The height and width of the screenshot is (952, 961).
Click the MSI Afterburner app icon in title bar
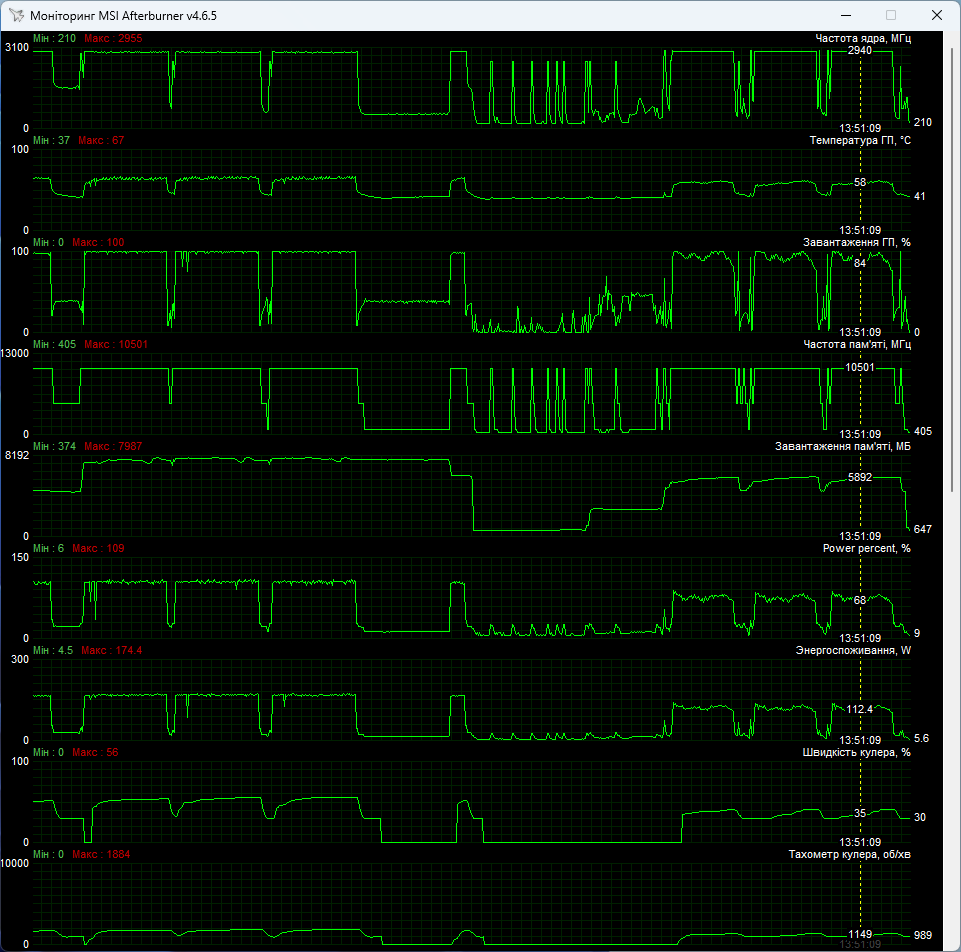(16, 15)
